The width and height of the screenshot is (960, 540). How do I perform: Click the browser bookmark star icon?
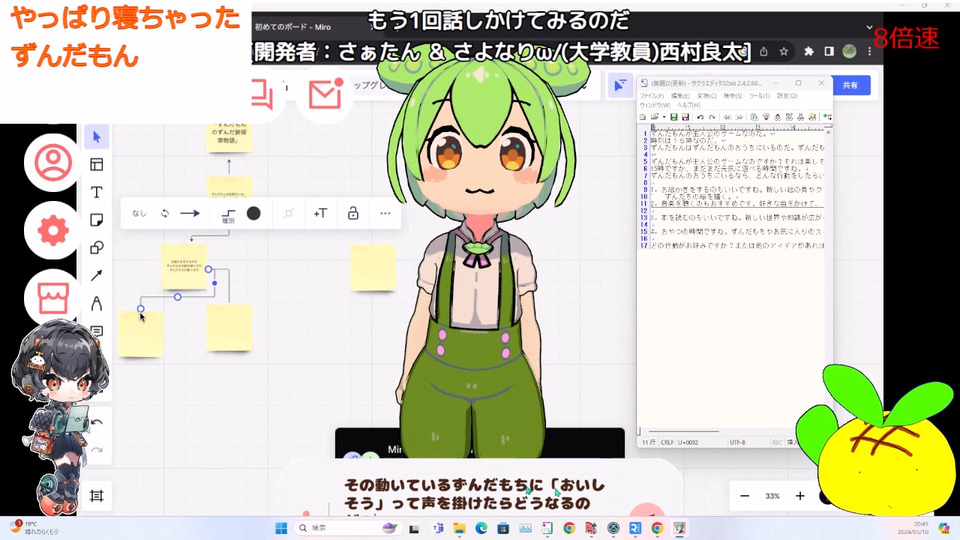click(x=783, y=51)
